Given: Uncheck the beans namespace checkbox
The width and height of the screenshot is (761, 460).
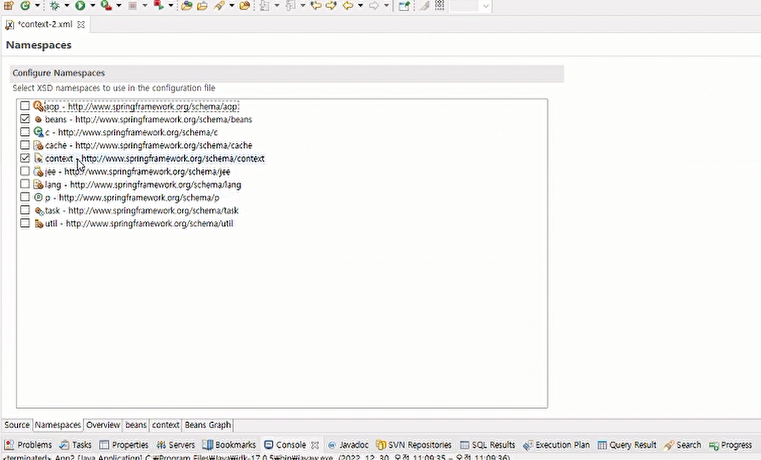Looking at the screenshot, I should pyautogui.click(x=25, y=119).
